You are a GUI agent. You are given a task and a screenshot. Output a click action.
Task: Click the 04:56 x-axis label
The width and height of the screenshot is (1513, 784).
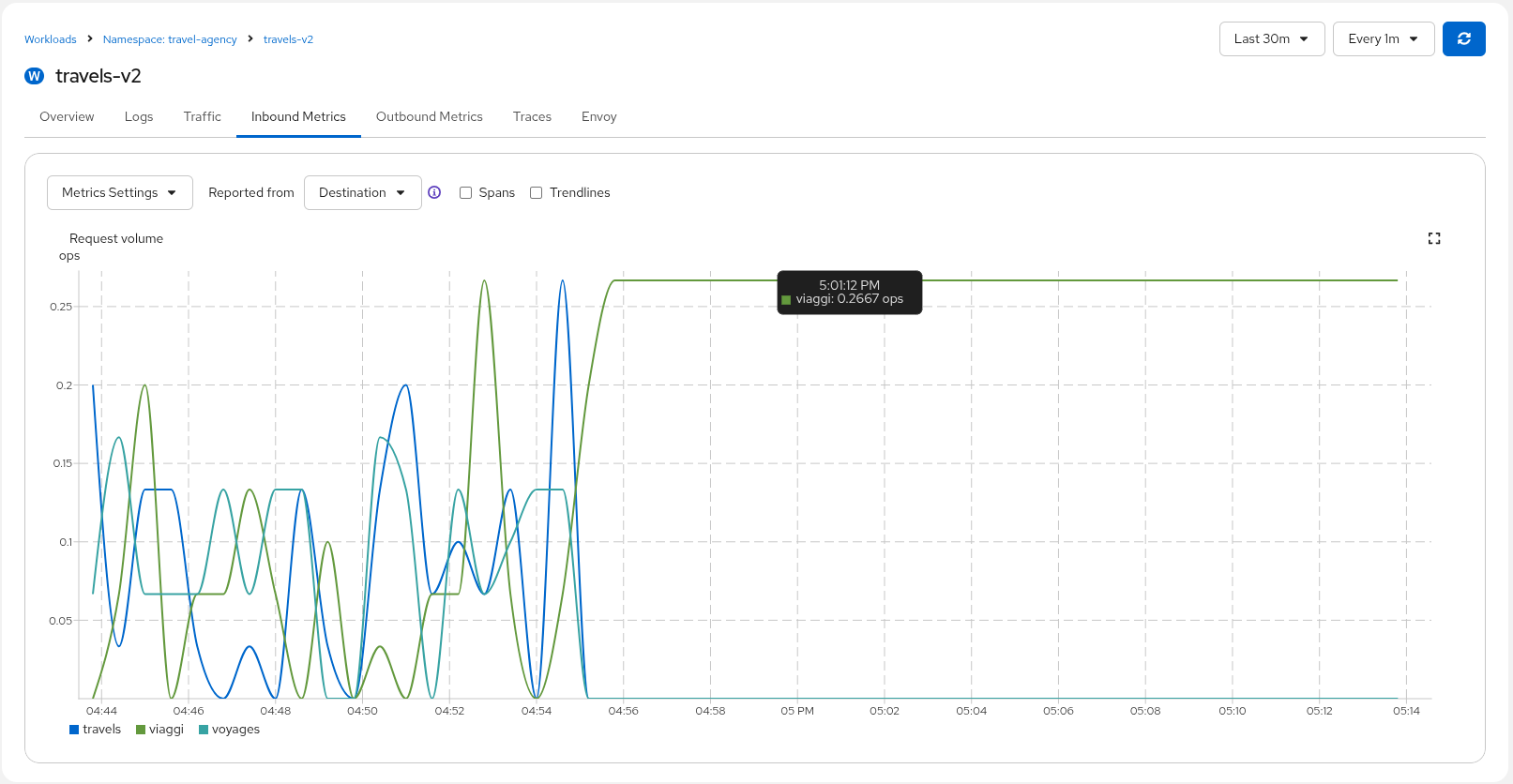point(624,711)
